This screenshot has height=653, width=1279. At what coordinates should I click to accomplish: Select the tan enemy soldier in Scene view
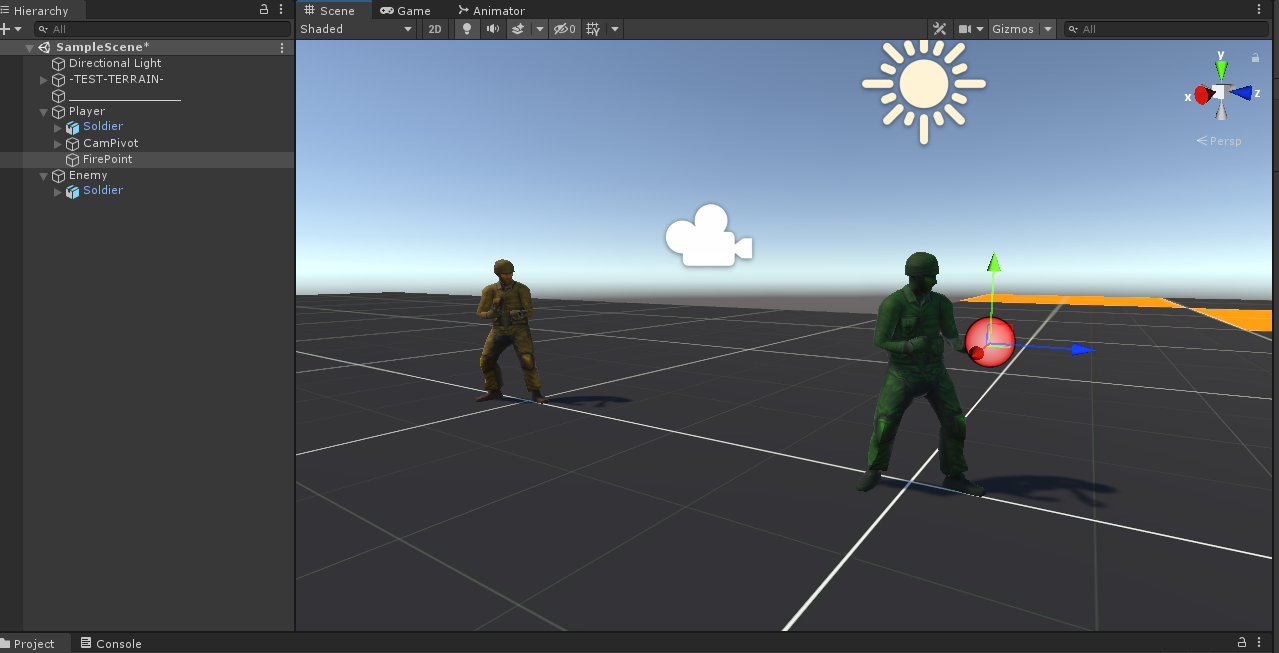click(x=510, y=330)
